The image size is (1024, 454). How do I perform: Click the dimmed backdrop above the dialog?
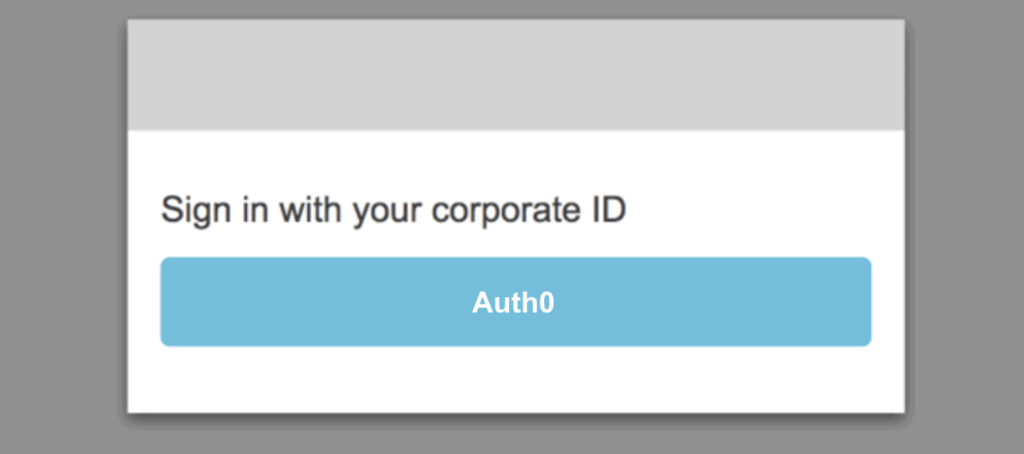point(515,8)
